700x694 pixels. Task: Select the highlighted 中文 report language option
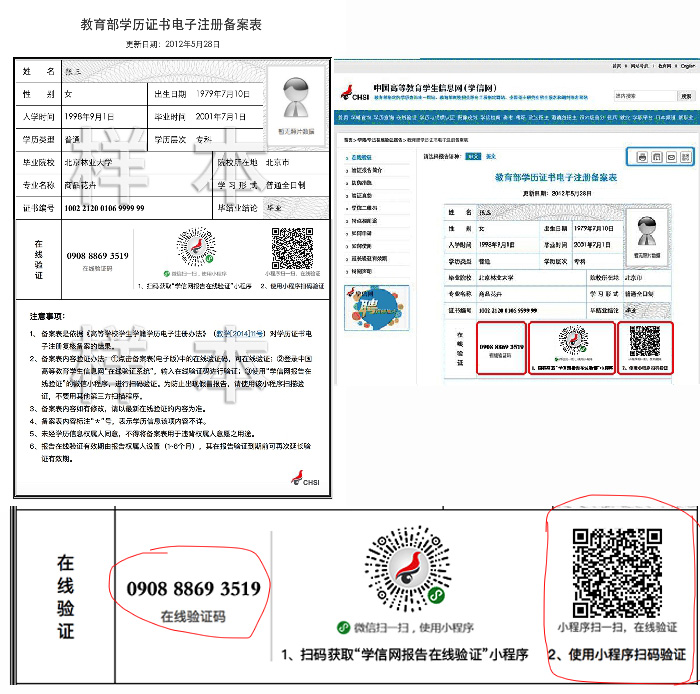click(473, 156)
